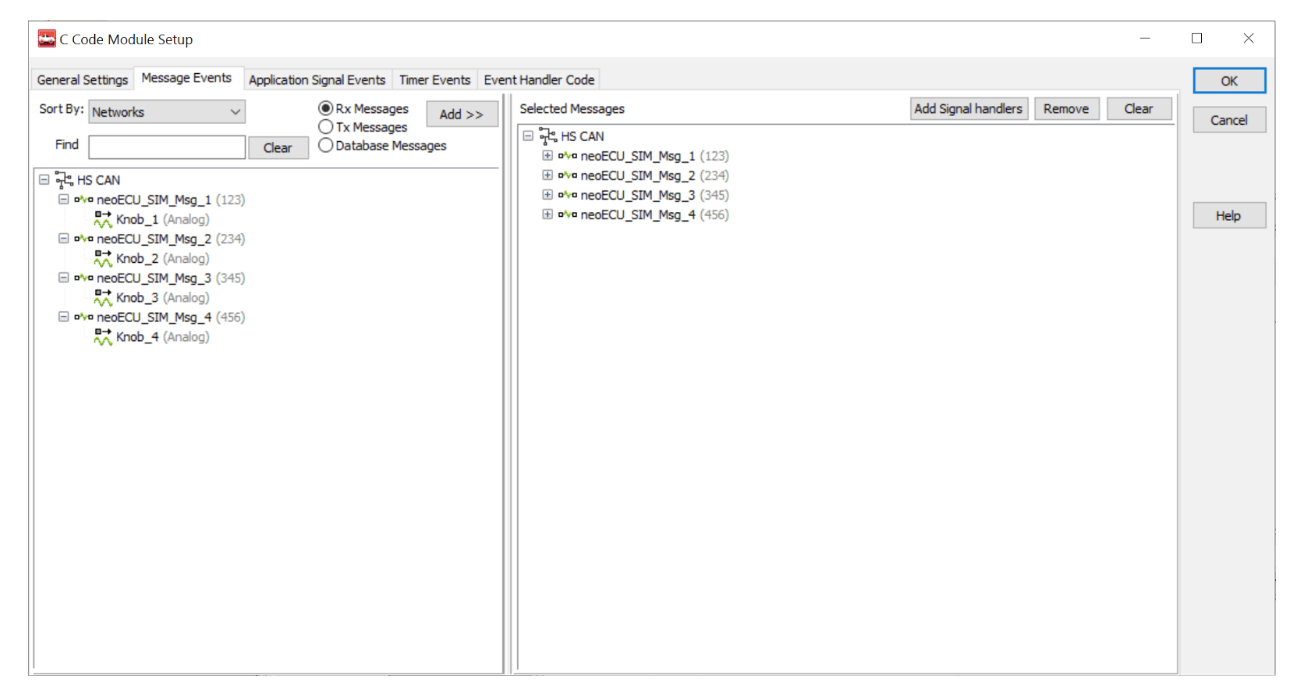This screenshot has width=1300, height=686.
Task: Select the Rx Messages radio button
Action: coord(325,109)
